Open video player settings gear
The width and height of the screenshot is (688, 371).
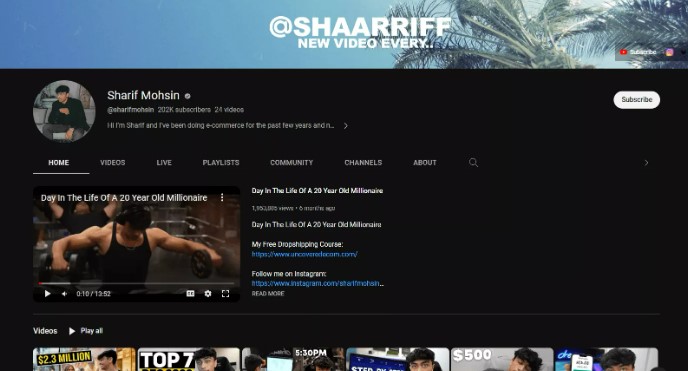(208, 294)
